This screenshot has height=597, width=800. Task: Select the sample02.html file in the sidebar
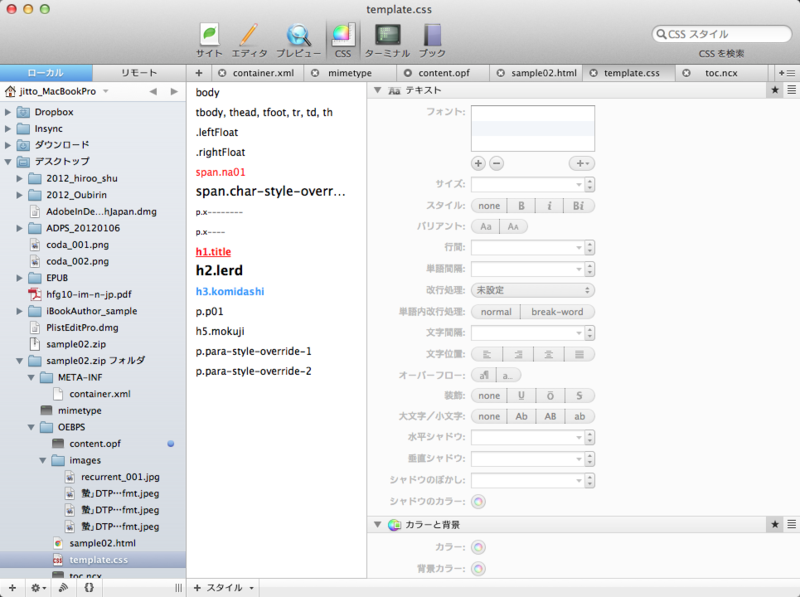tap(103, 543)
